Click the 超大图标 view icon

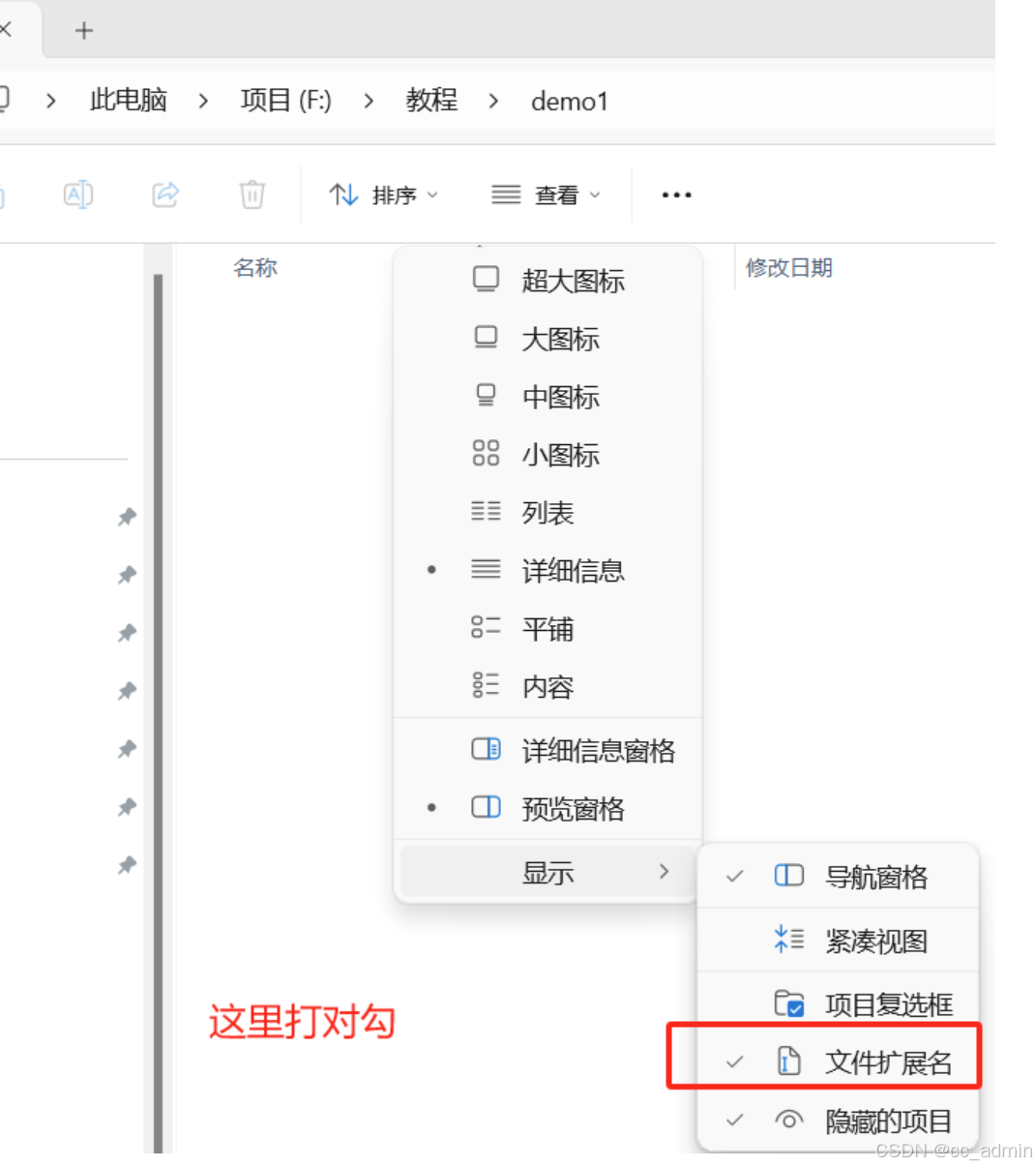[x=487, y=281]
